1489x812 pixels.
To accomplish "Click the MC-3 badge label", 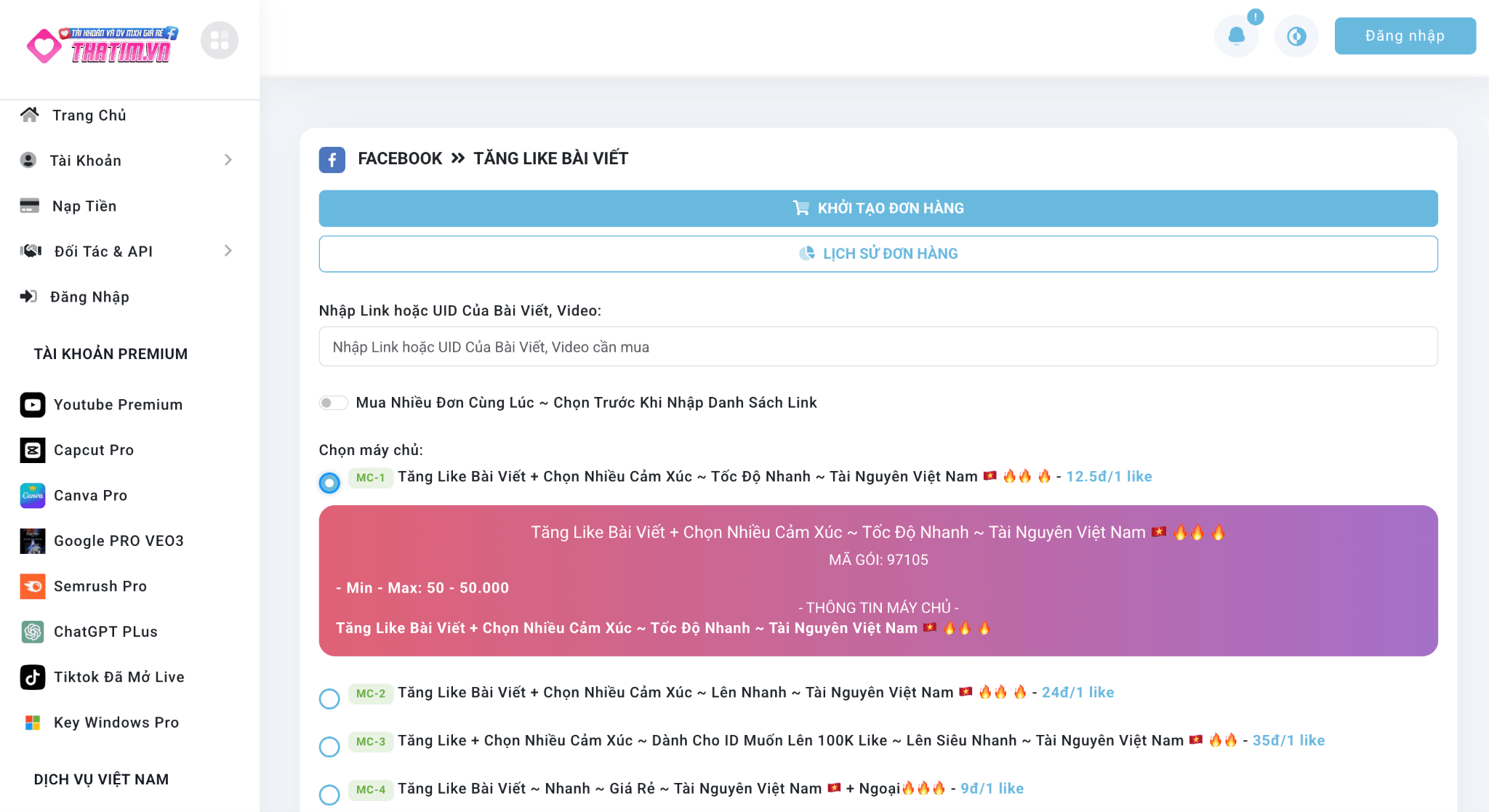I will tap(371, 741).
